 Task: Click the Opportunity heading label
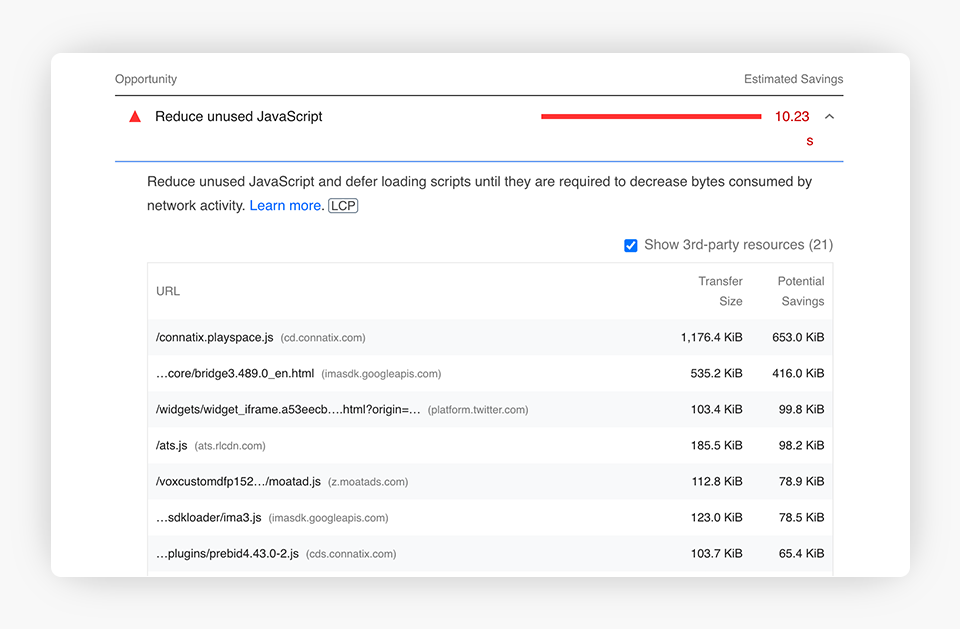[x=146, y=79]
